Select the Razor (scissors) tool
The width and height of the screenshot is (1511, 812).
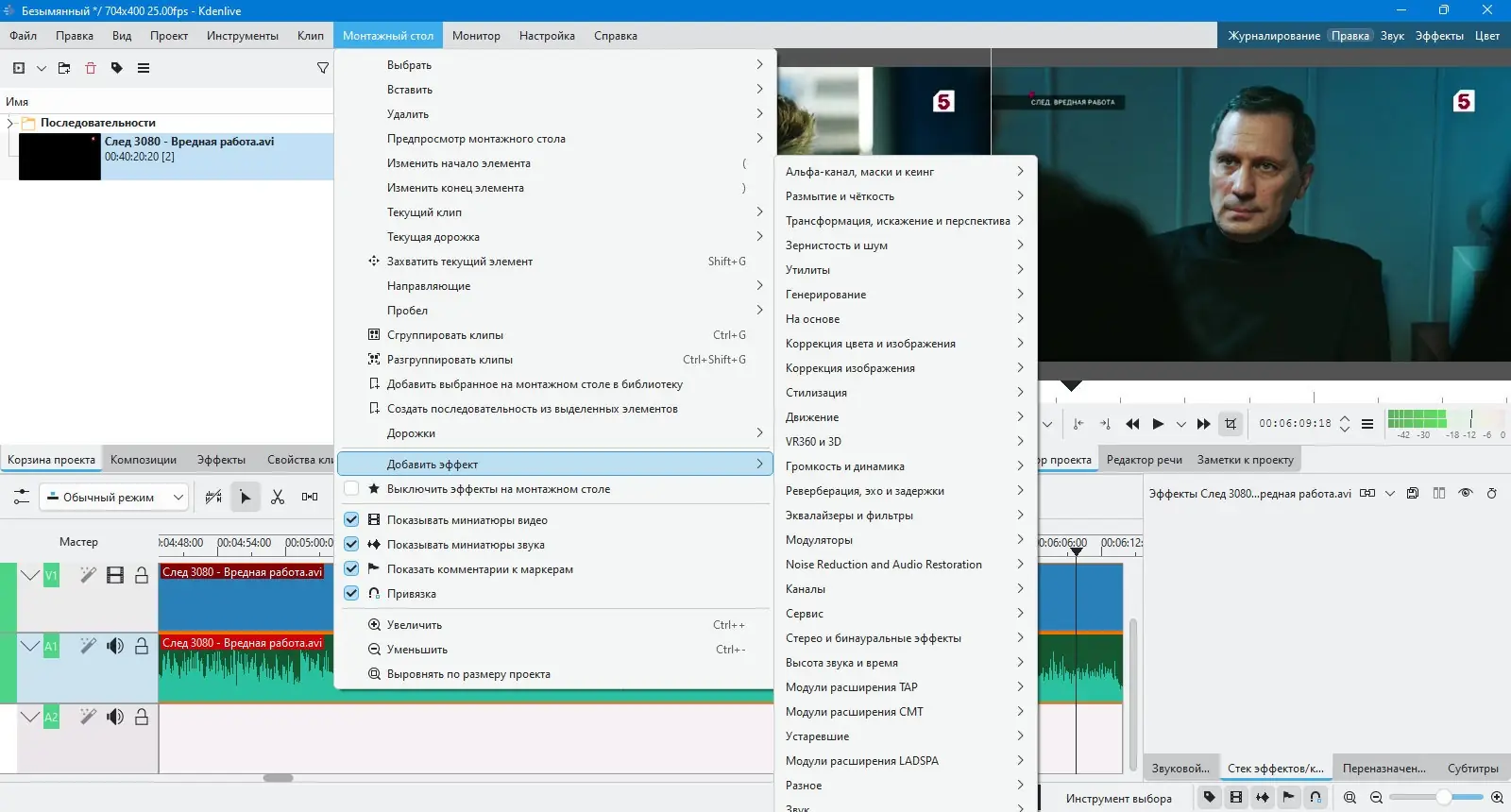click(278, 497)
